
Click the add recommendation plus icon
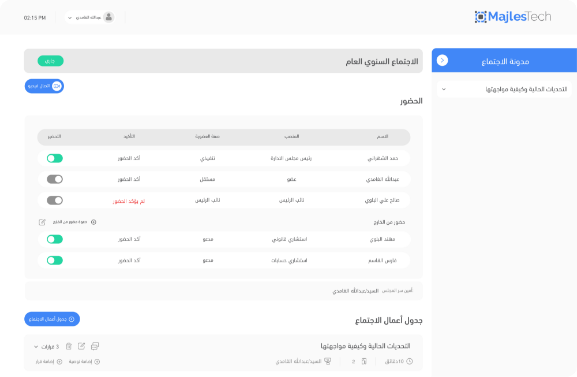coord(97,362)
